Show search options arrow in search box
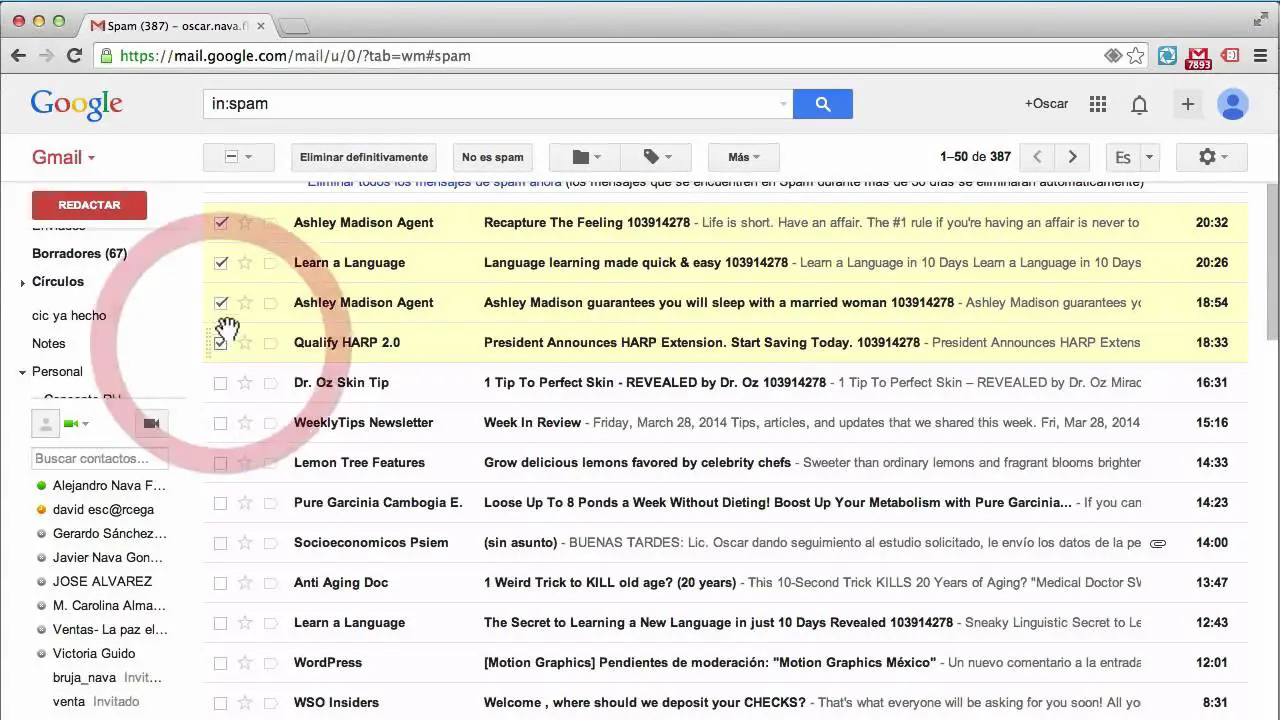The image size is (1280, 720). tap(783, 104)
